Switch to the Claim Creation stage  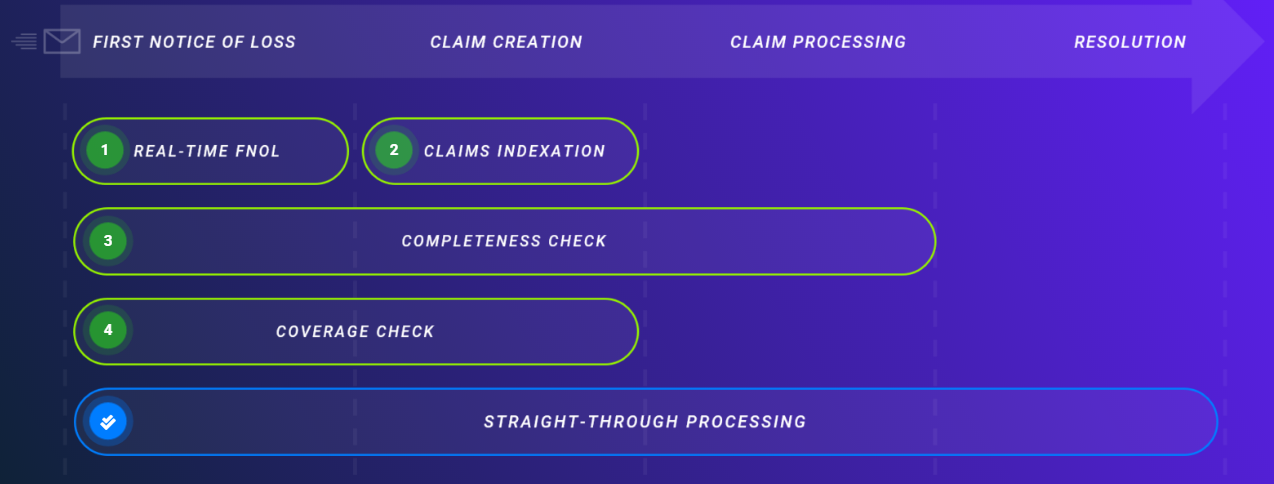click(506, 42)
